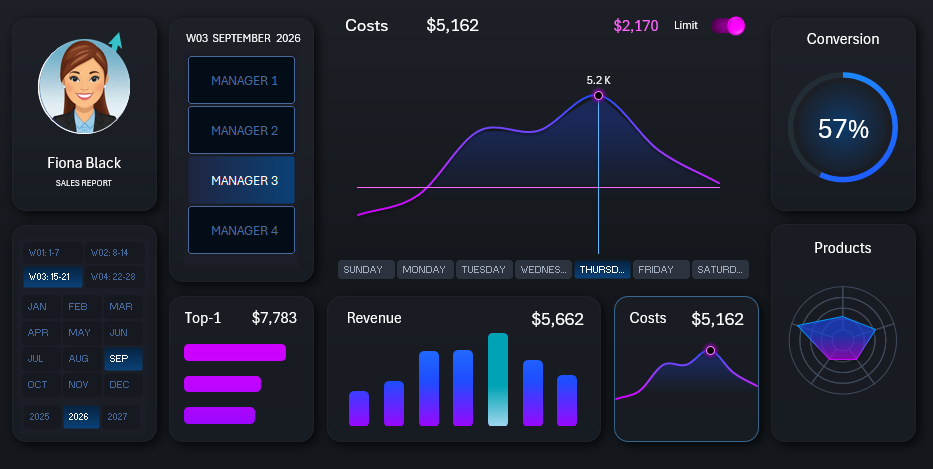The image size is (933, 469).
Task: Switch to the SUNDAY day tab
Action: 366,270
